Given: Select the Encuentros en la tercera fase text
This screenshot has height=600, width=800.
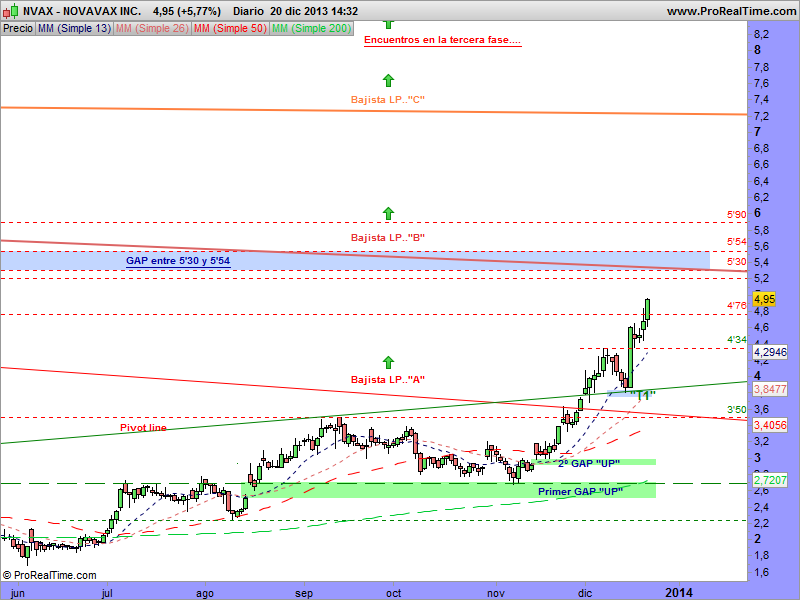Looking at the screenshot, I should click(x=442, y=41).
